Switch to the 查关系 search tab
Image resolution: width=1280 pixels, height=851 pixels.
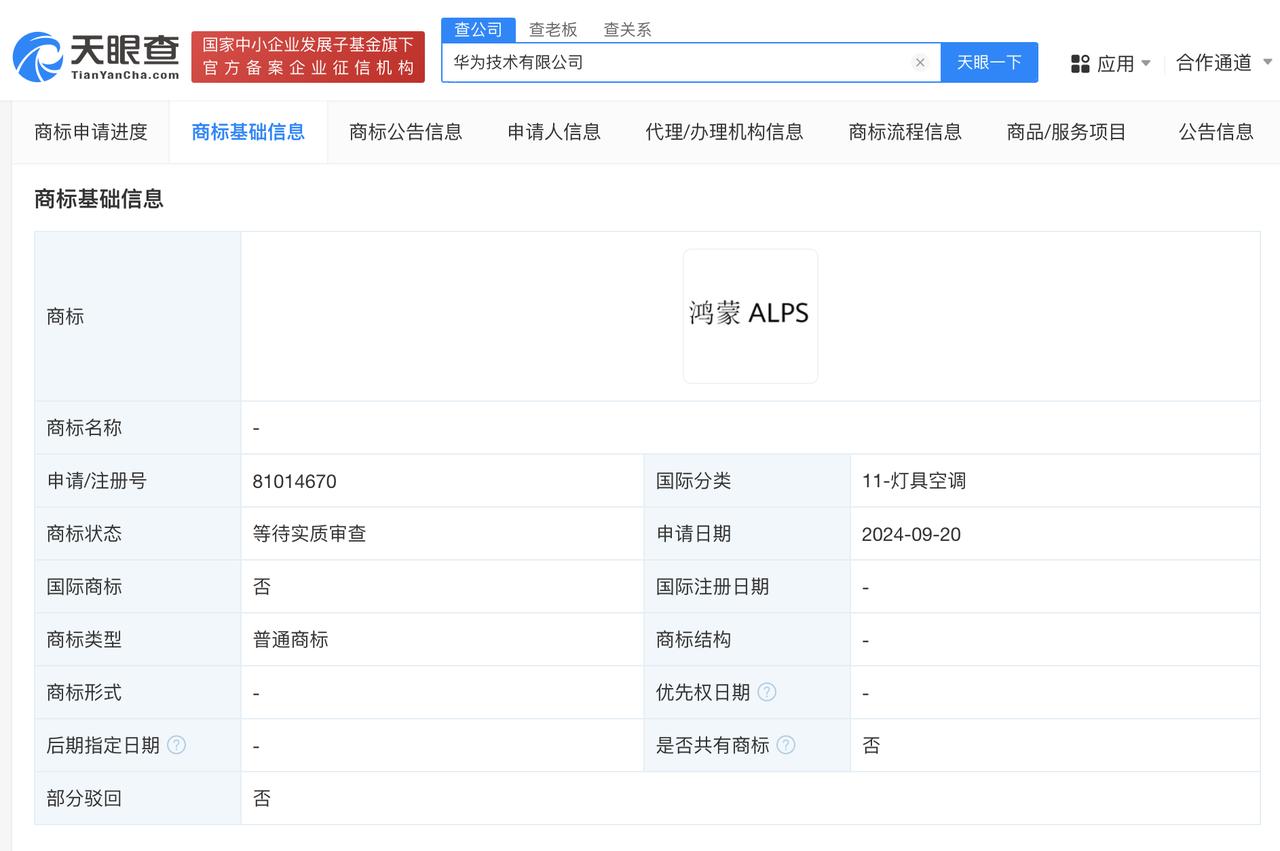coord(627,30)
